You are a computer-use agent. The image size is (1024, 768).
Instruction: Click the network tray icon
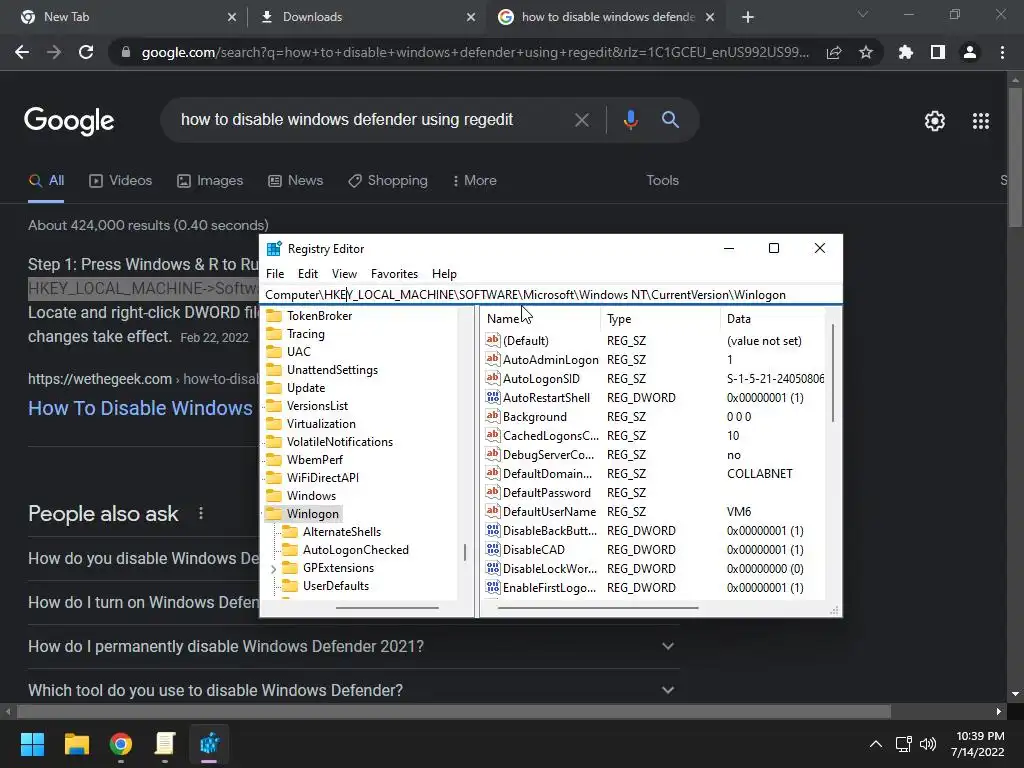coord(904,744)
